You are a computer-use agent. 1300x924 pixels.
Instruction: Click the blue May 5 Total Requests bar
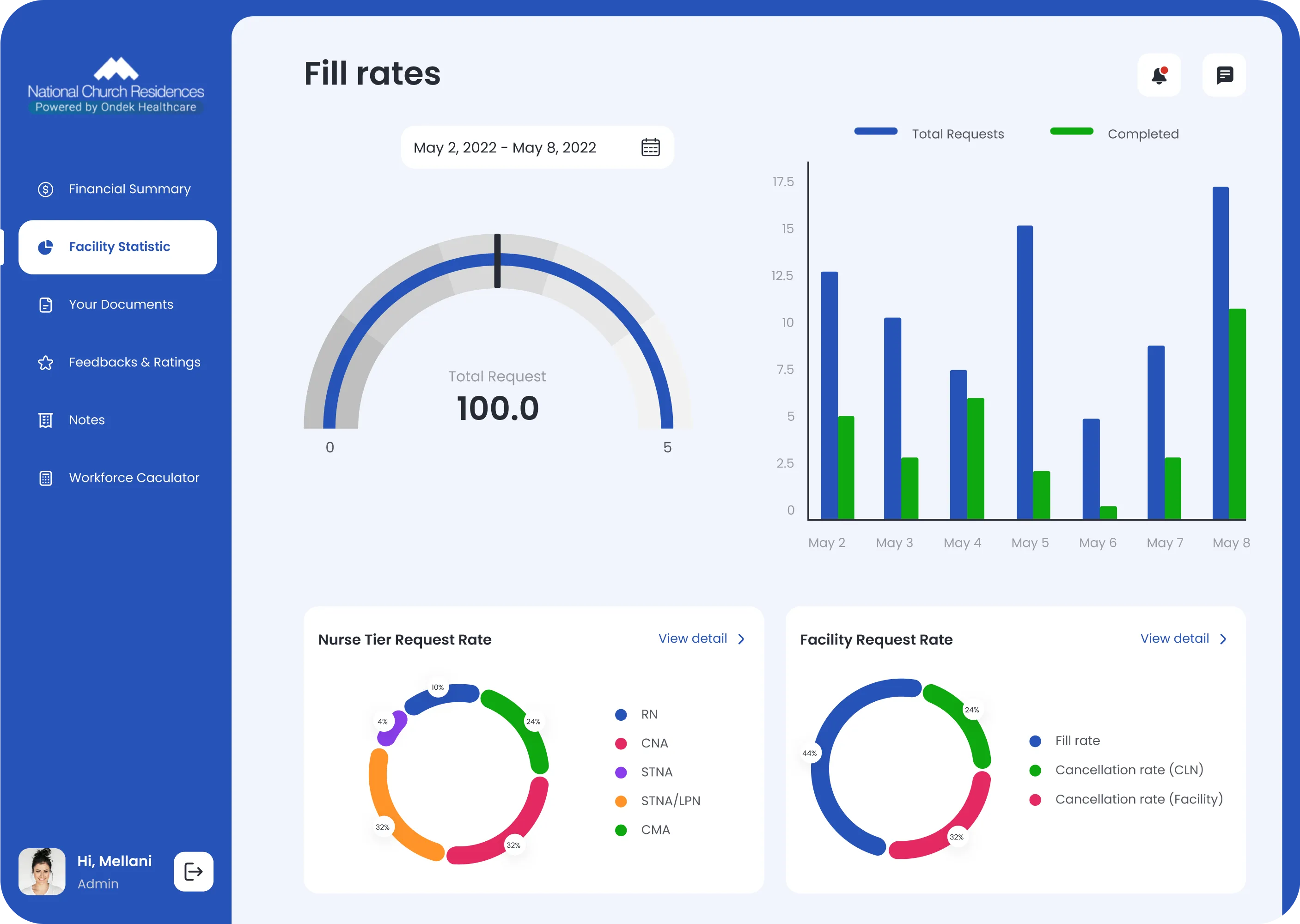pos(1025,372)
